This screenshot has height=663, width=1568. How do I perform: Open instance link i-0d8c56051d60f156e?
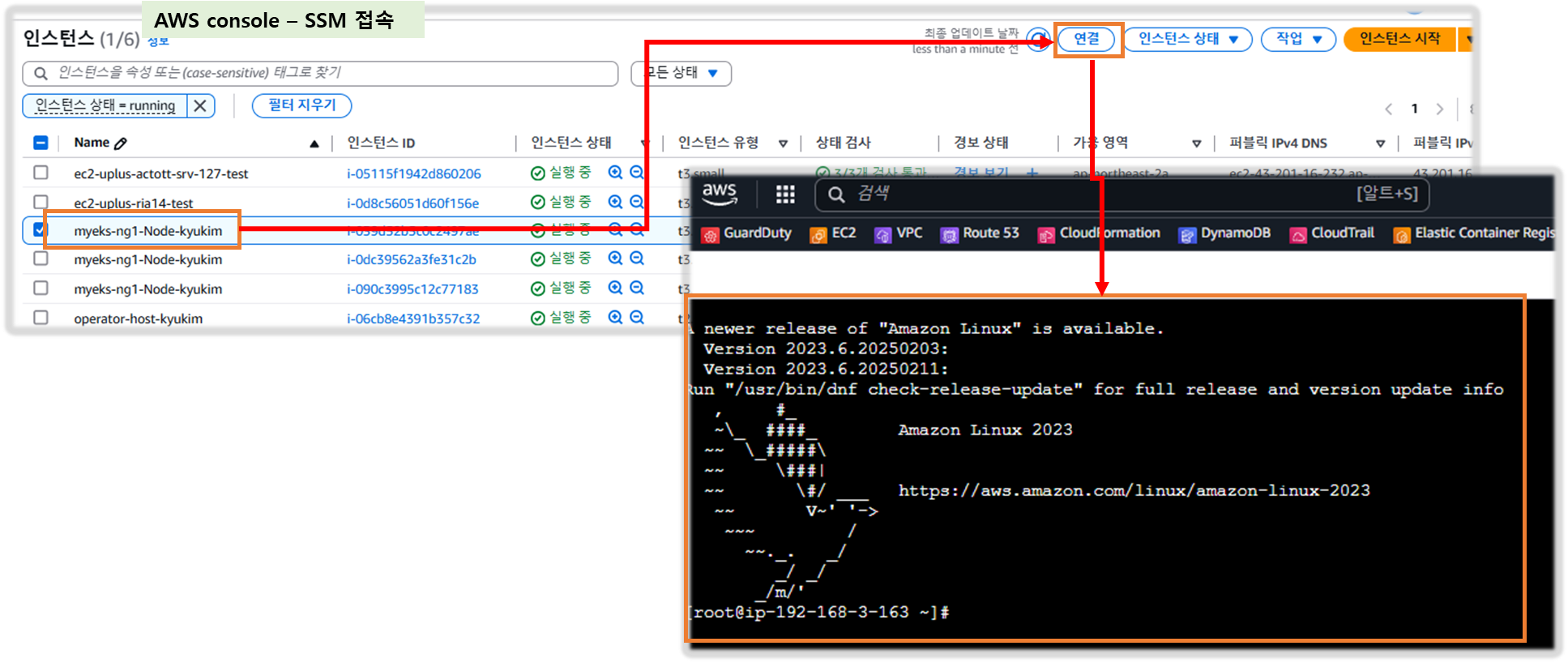coord(412,203)
